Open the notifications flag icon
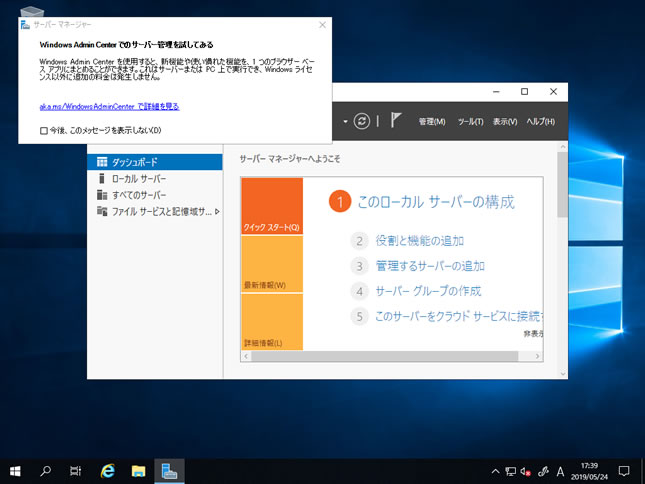Screen dimensions: 645x484 point(395,120)
